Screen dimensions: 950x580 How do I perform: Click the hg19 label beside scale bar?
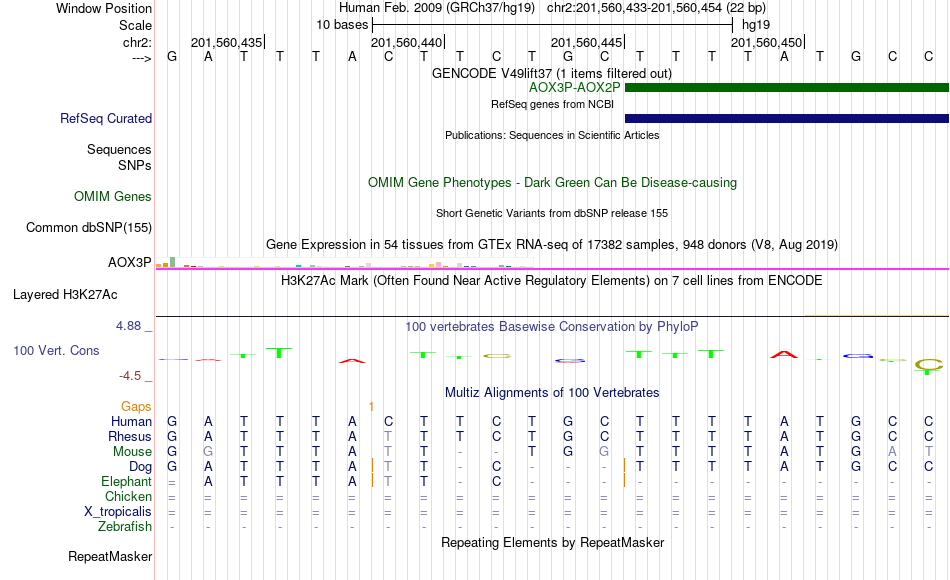pyautogui.click(x=756, y=25)
